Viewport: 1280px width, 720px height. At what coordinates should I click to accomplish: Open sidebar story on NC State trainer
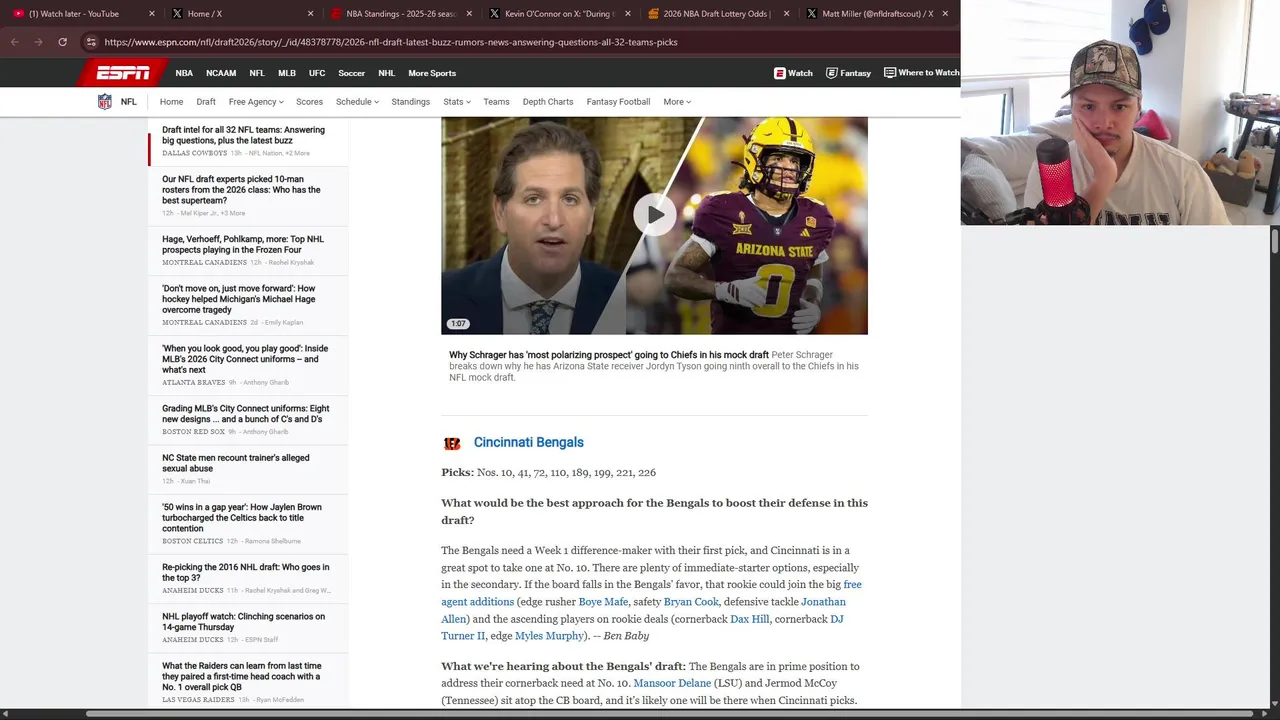236,463
